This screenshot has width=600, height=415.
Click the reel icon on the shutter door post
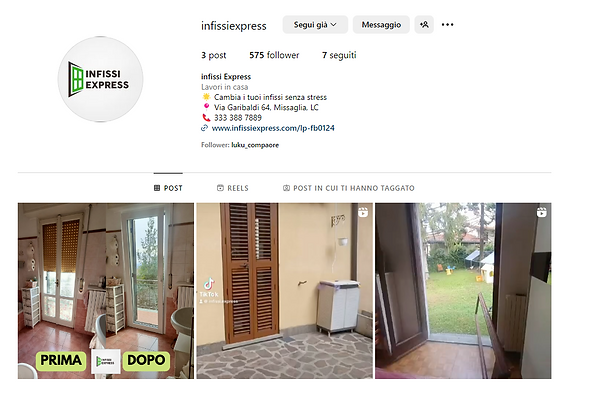coord(363,212)
